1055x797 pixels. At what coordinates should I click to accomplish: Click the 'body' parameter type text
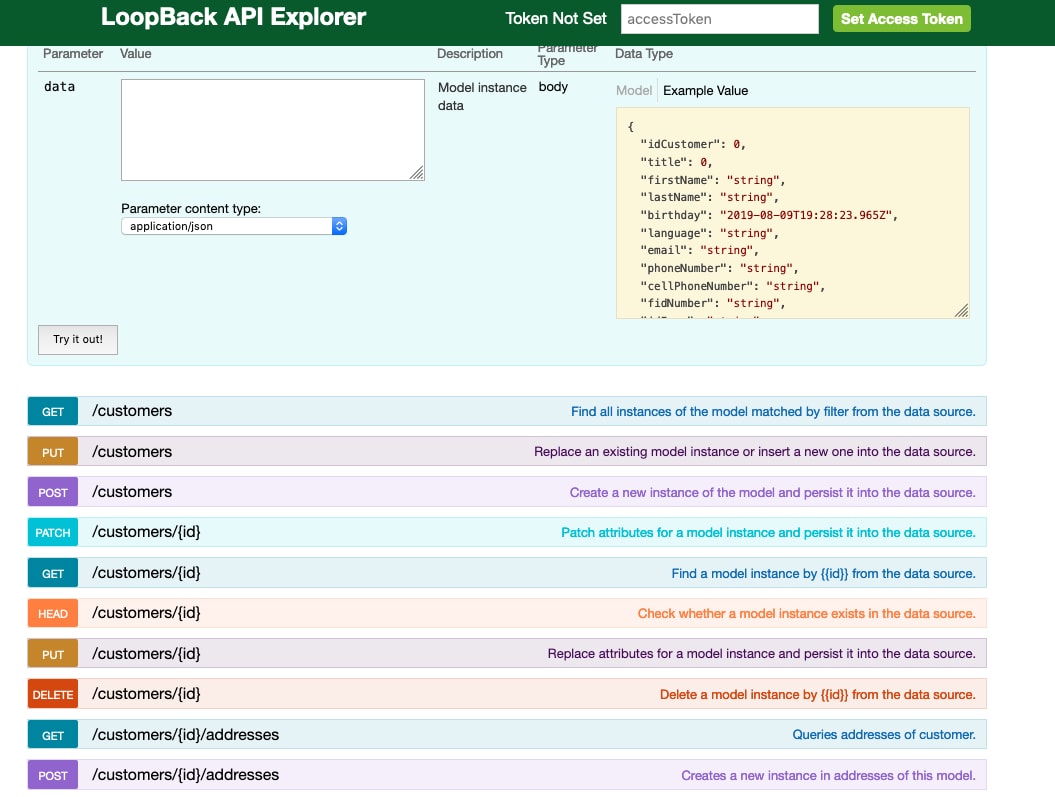(553, 87)
